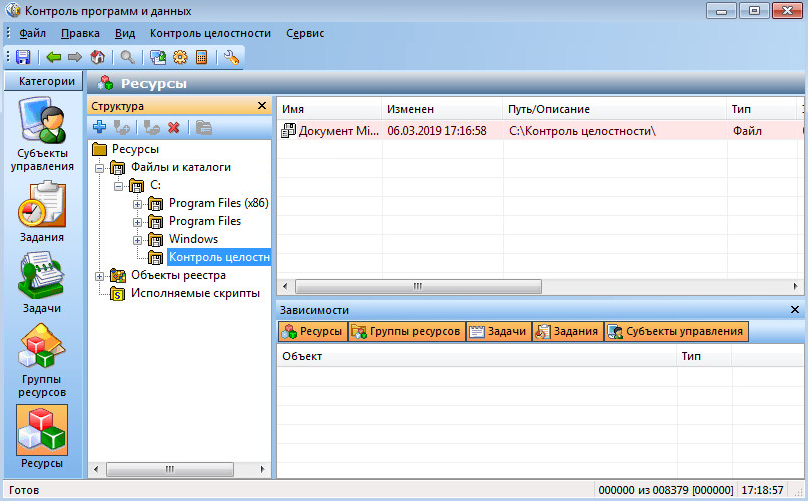The image size is (808, 501).
Task: Click the Категории header button
Action: click(x=43, y=81)
